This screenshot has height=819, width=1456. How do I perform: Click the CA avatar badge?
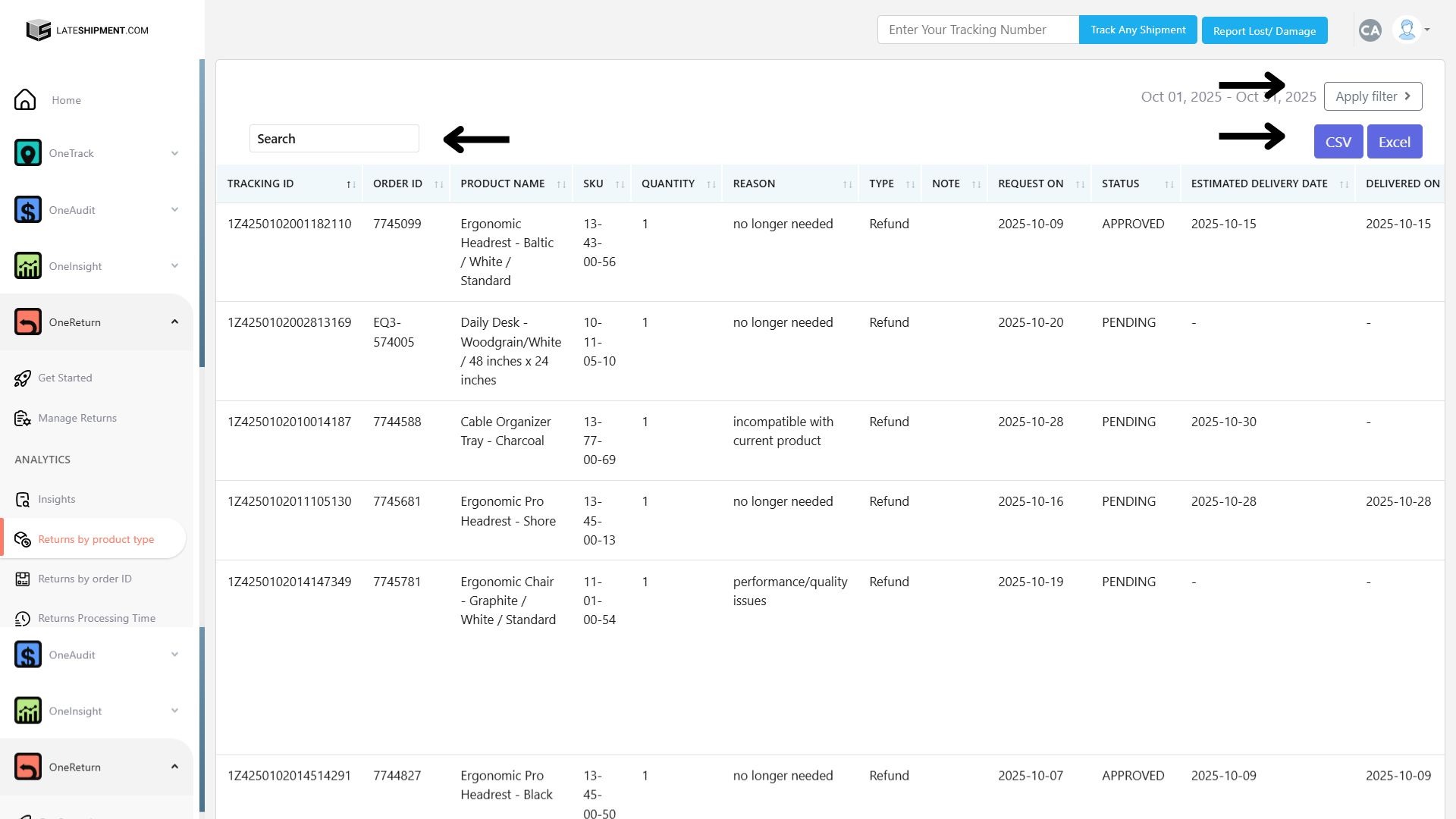[x=1370, y=30]
